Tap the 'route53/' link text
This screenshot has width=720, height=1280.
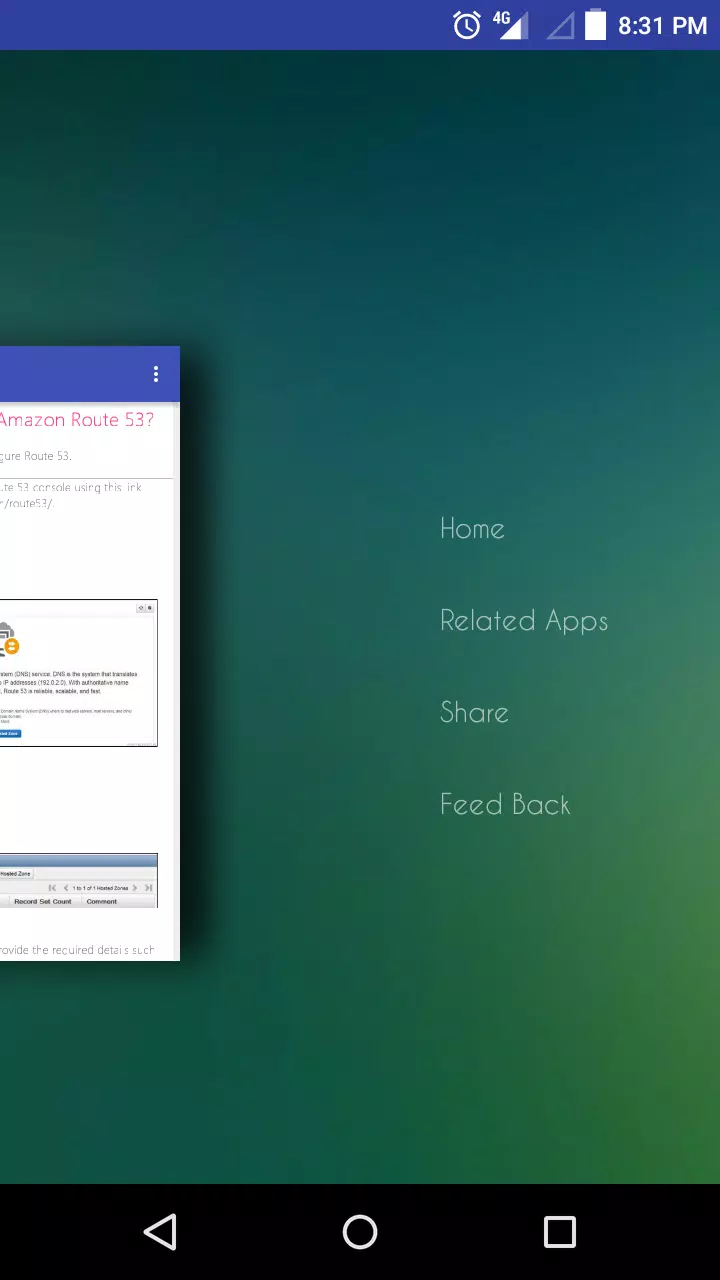click(x=27, y=503)
